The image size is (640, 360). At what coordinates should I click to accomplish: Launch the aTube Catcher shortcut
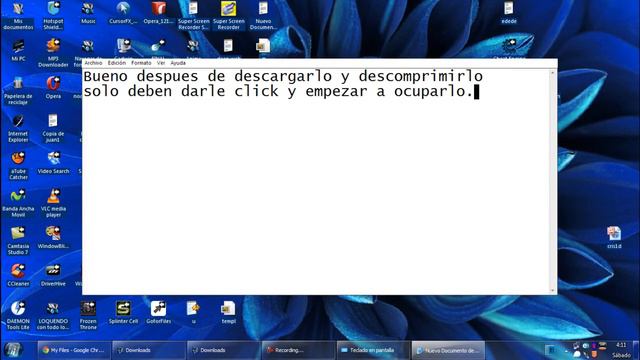(x=18, y=166)
